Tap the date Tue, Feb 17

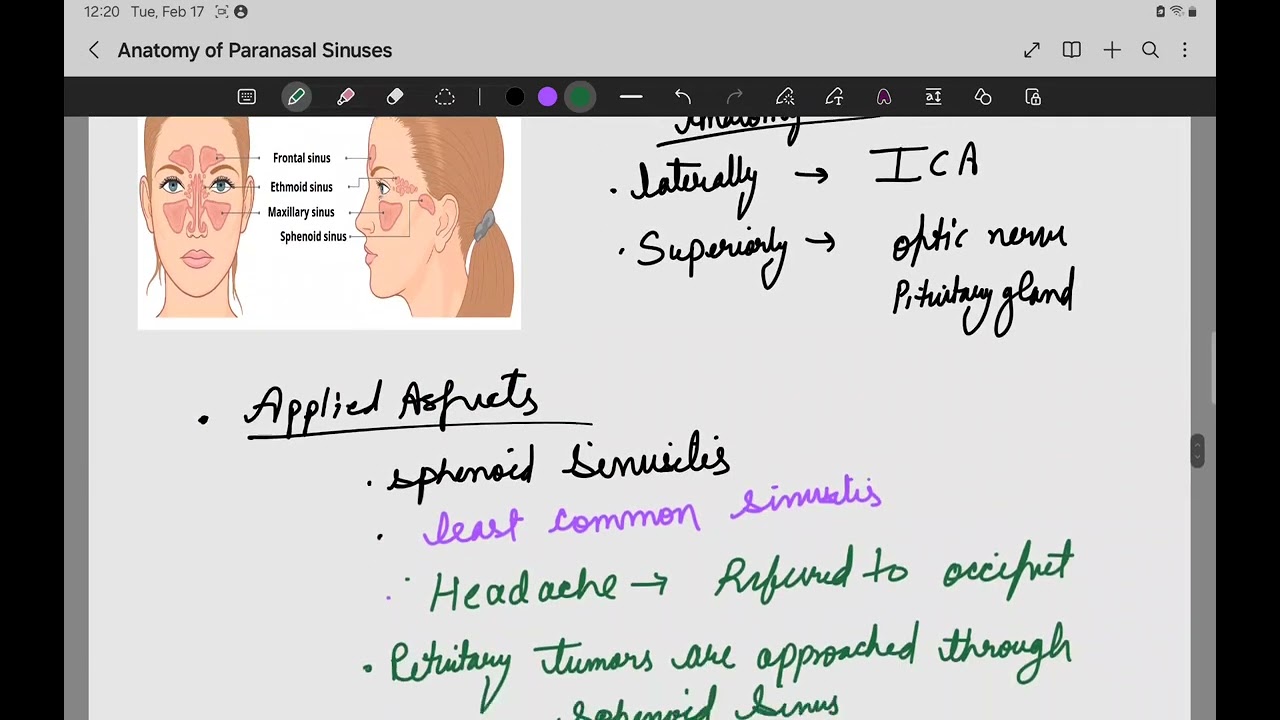[167, 12]
